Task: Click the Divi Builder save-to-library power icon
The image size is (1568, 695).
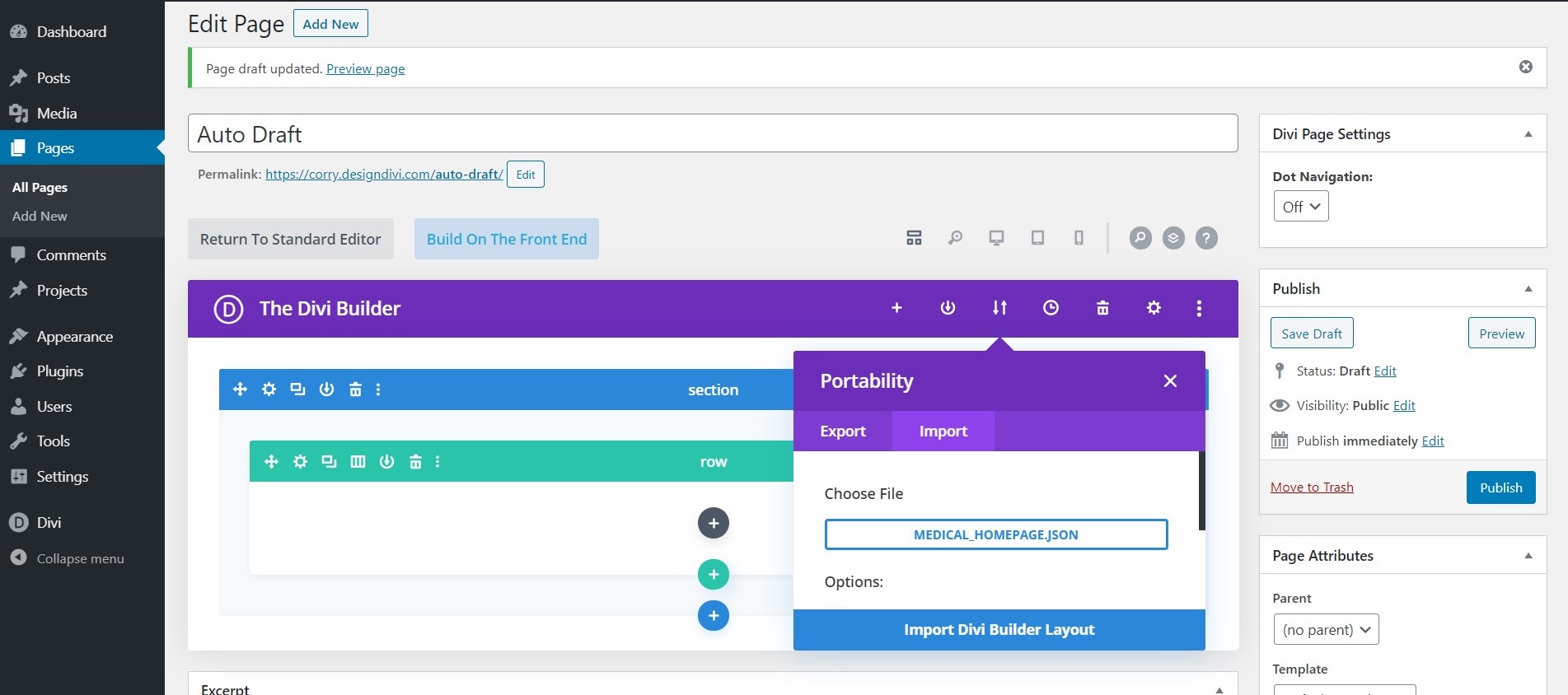Action: (x=948, y=308)
